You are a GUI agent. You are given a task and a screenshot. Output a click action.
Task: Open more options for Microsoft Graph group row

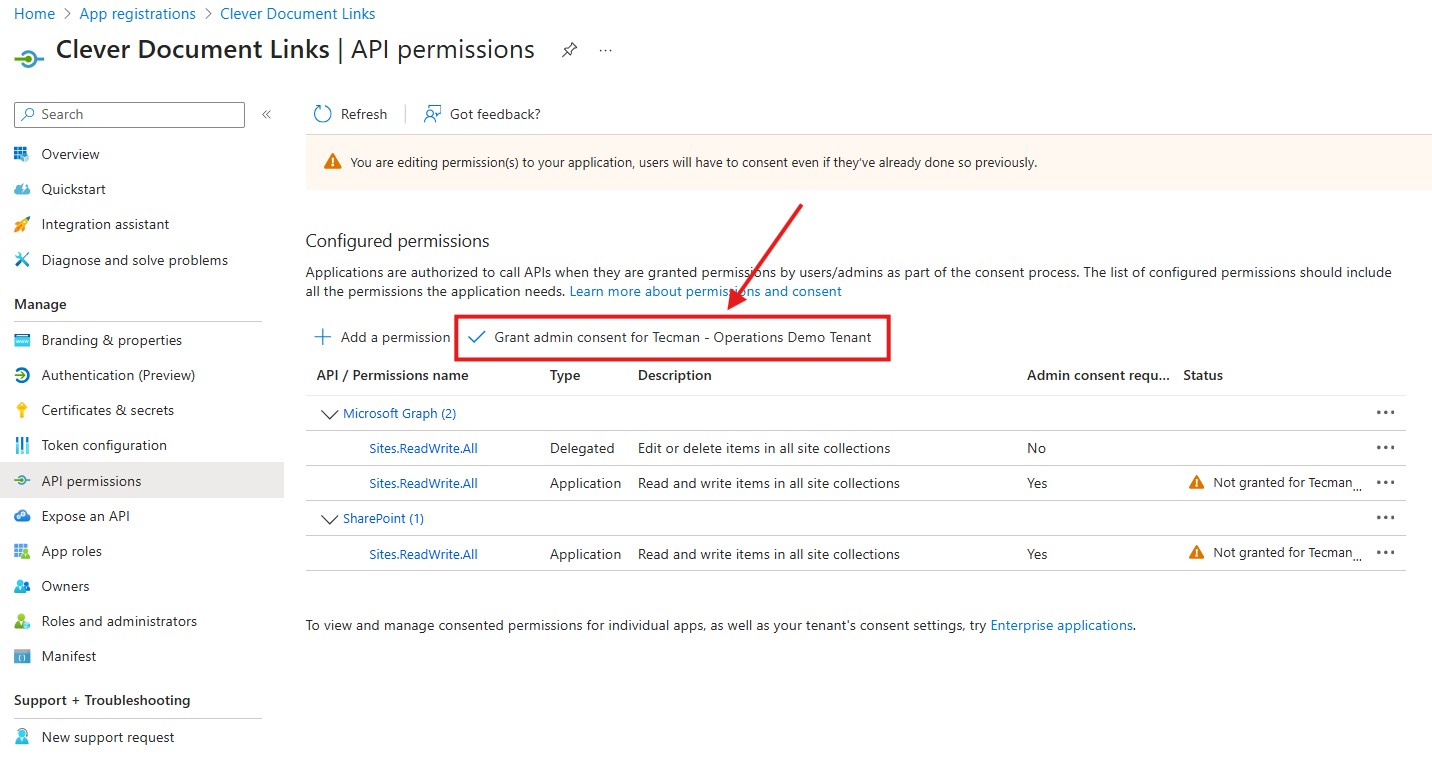click(x=1385, y=412)
